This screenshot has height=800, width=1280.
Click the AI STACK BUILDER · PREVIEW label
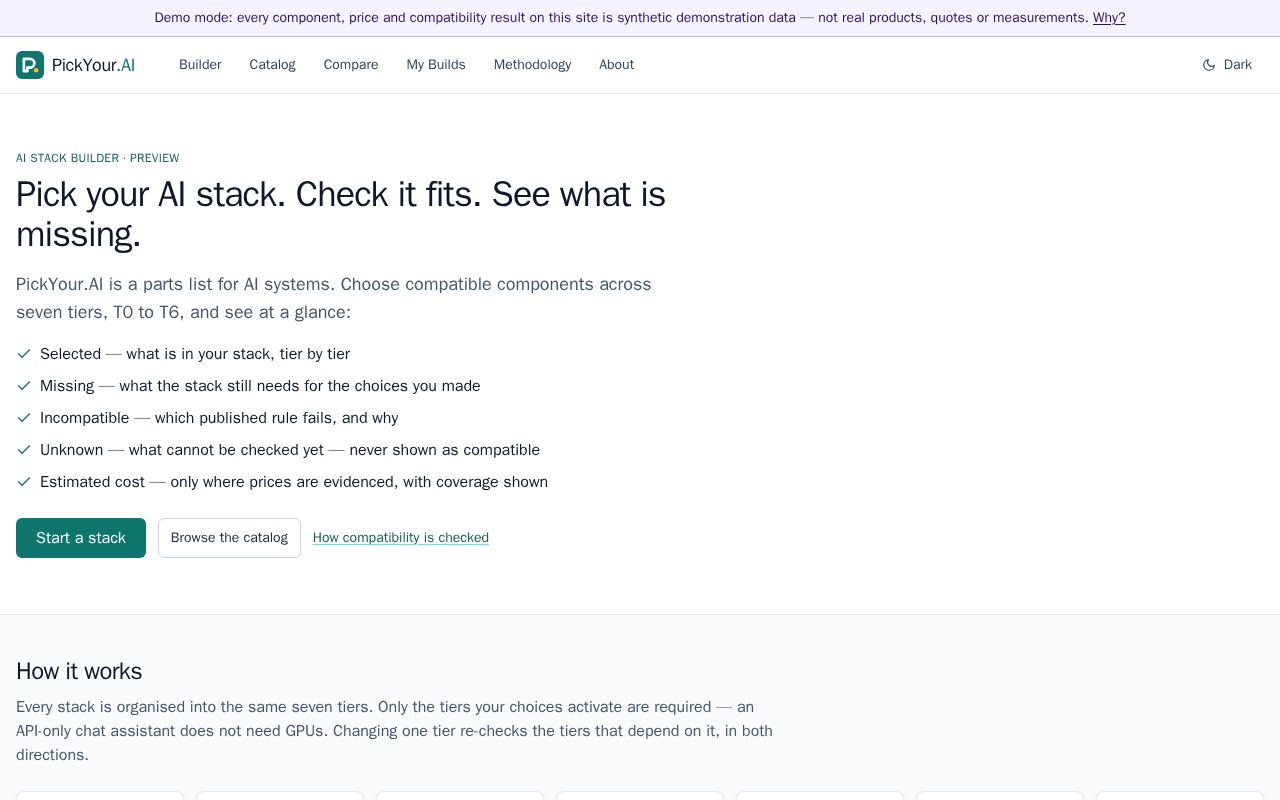tap(98, 158)
